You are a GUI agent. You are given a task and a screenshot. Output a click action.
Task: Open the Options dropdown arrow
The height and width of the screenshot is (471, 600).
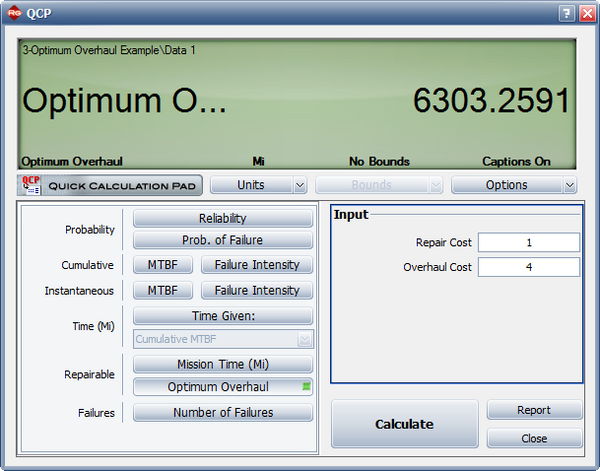coord(570,185)
